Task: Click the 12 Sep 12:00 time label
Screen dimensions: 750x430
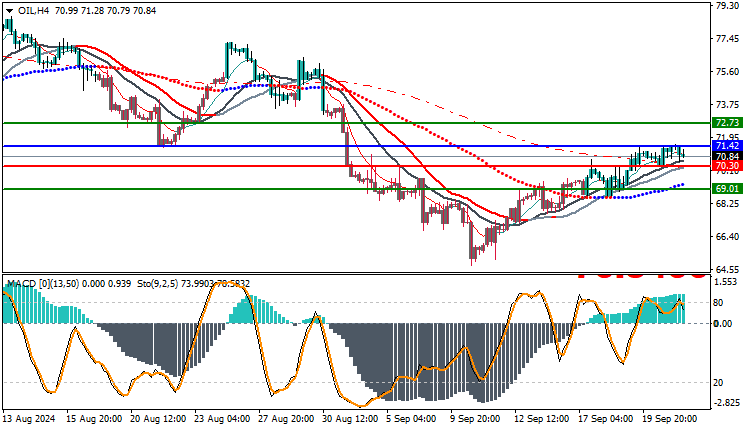Action: point(542,419)
